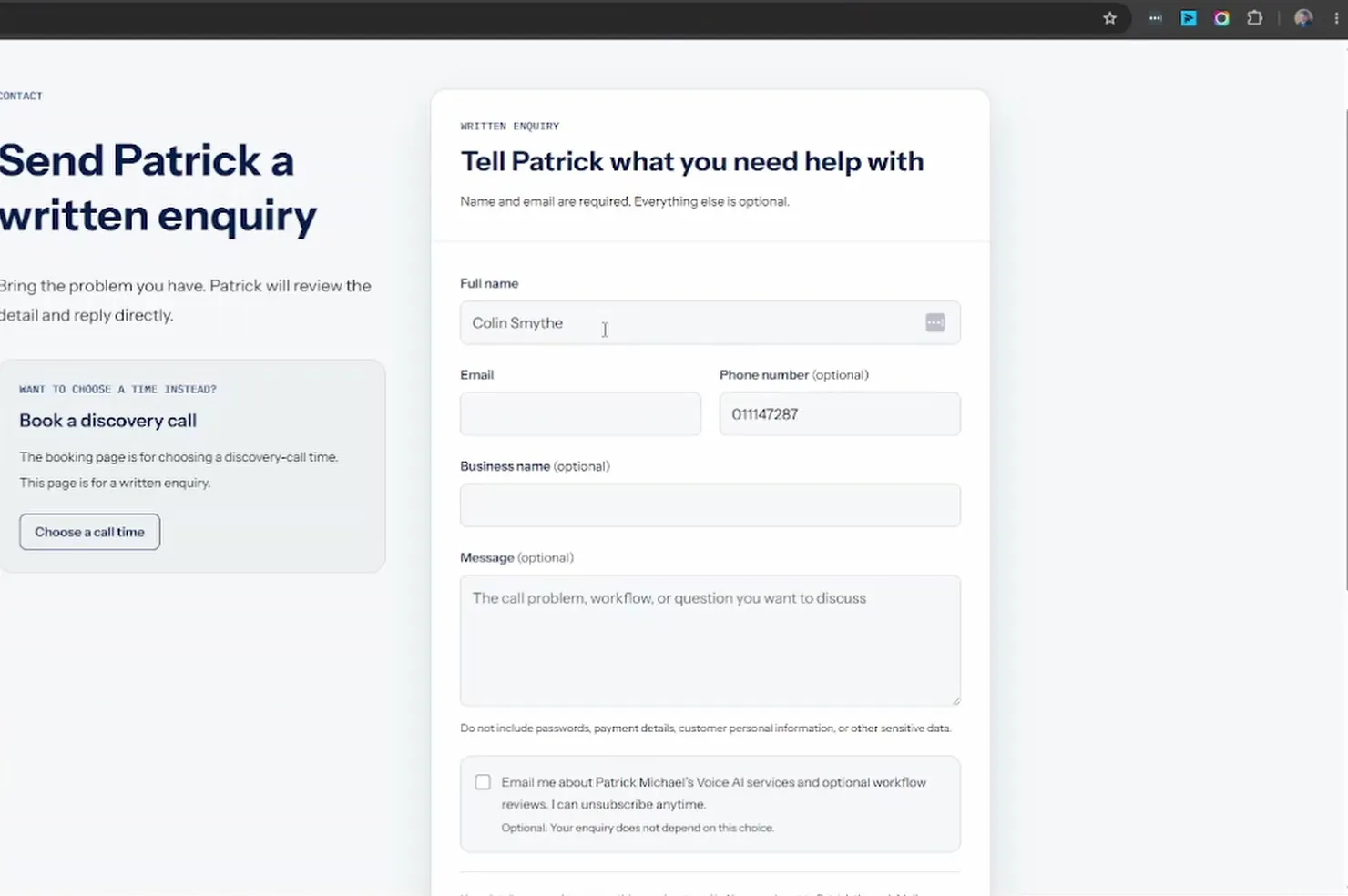Screen dimensions: 1348x896
Task: Open the browser profile avatar
Action: coord(1303,18)
